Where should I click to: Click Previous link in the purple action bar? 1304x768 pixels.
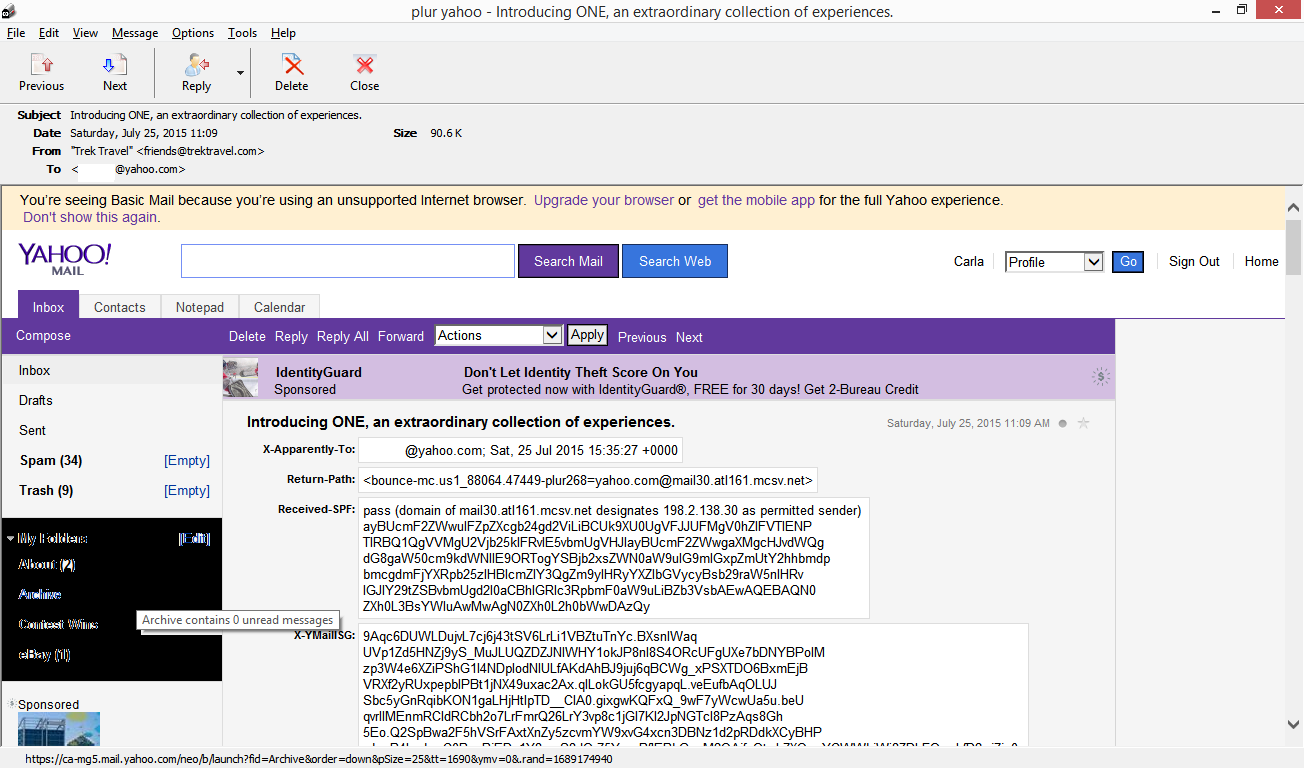pos(642,337)
